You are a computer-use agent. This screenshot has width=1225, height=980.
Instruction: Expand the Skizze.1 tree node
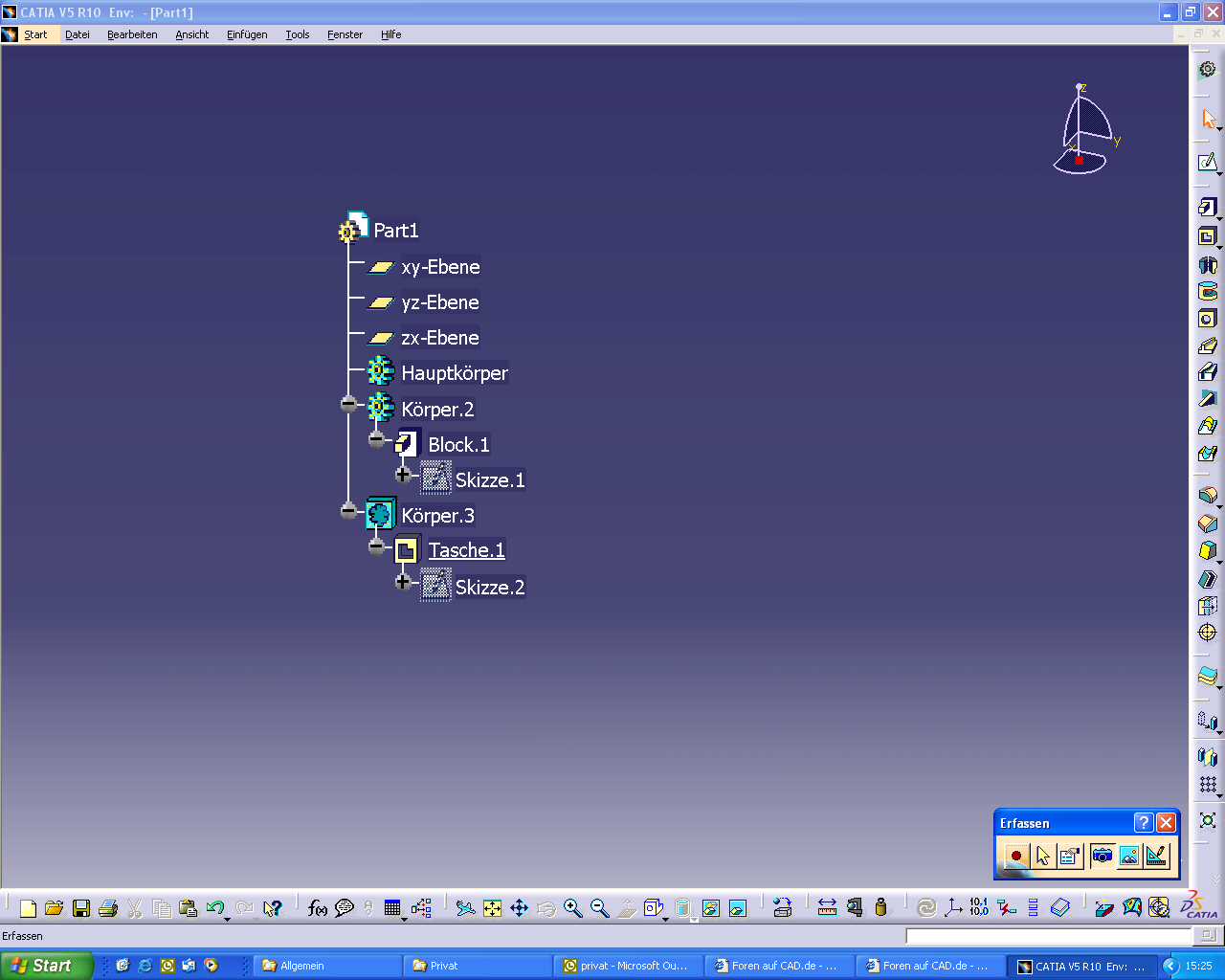click(403, 475)
